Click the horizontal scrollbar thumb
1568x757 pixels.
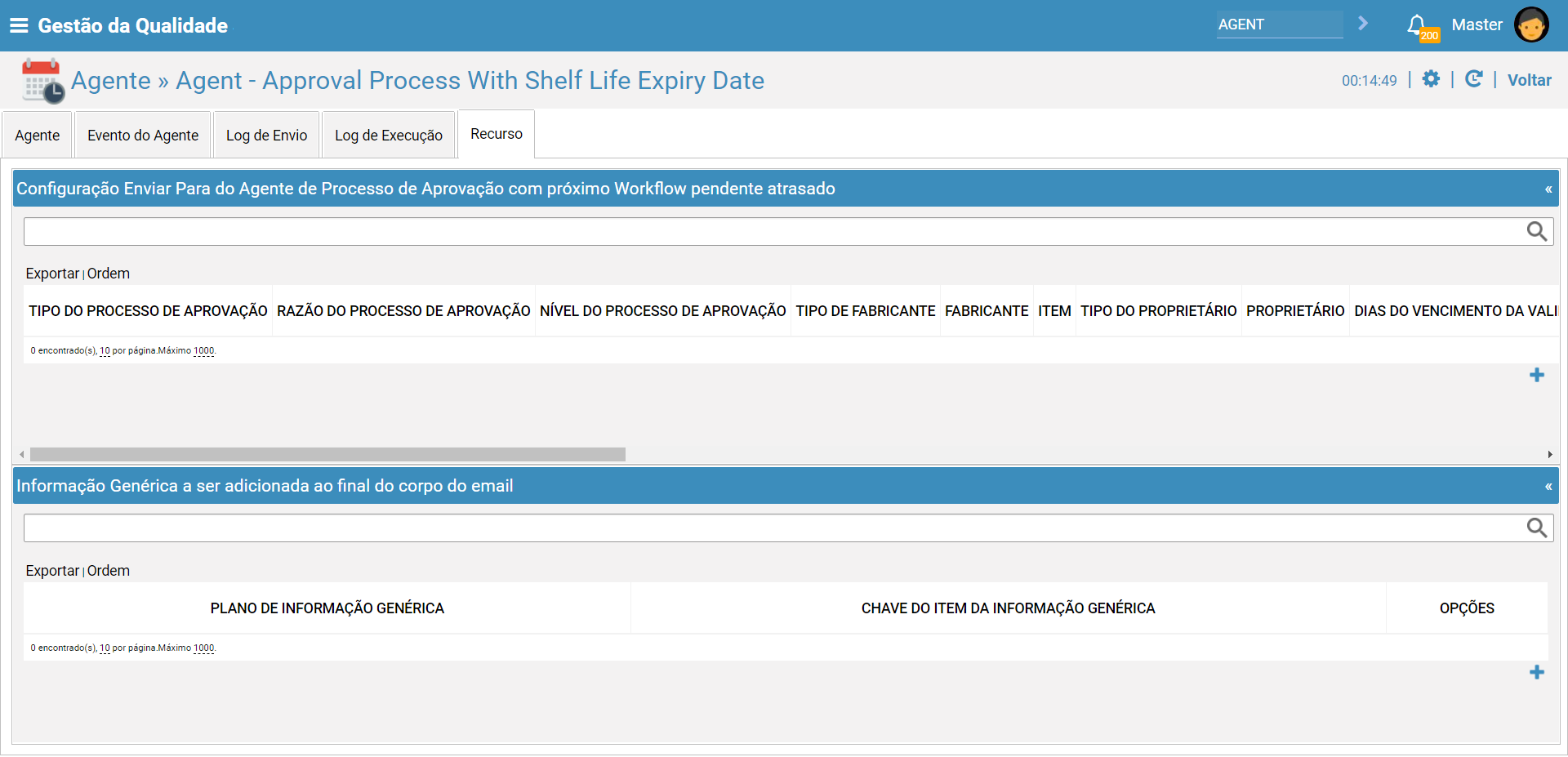[327, 454]
